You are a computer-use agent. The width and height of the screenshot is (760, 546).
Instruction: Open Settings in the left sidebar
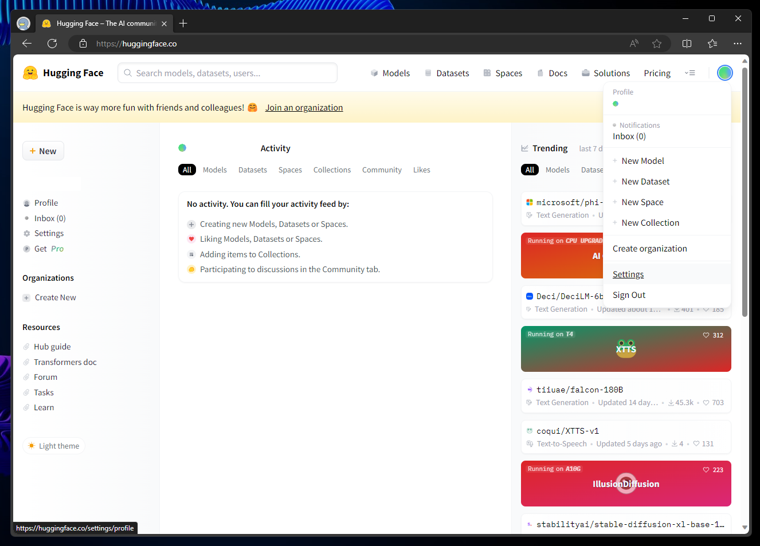(x=44, y=233)
